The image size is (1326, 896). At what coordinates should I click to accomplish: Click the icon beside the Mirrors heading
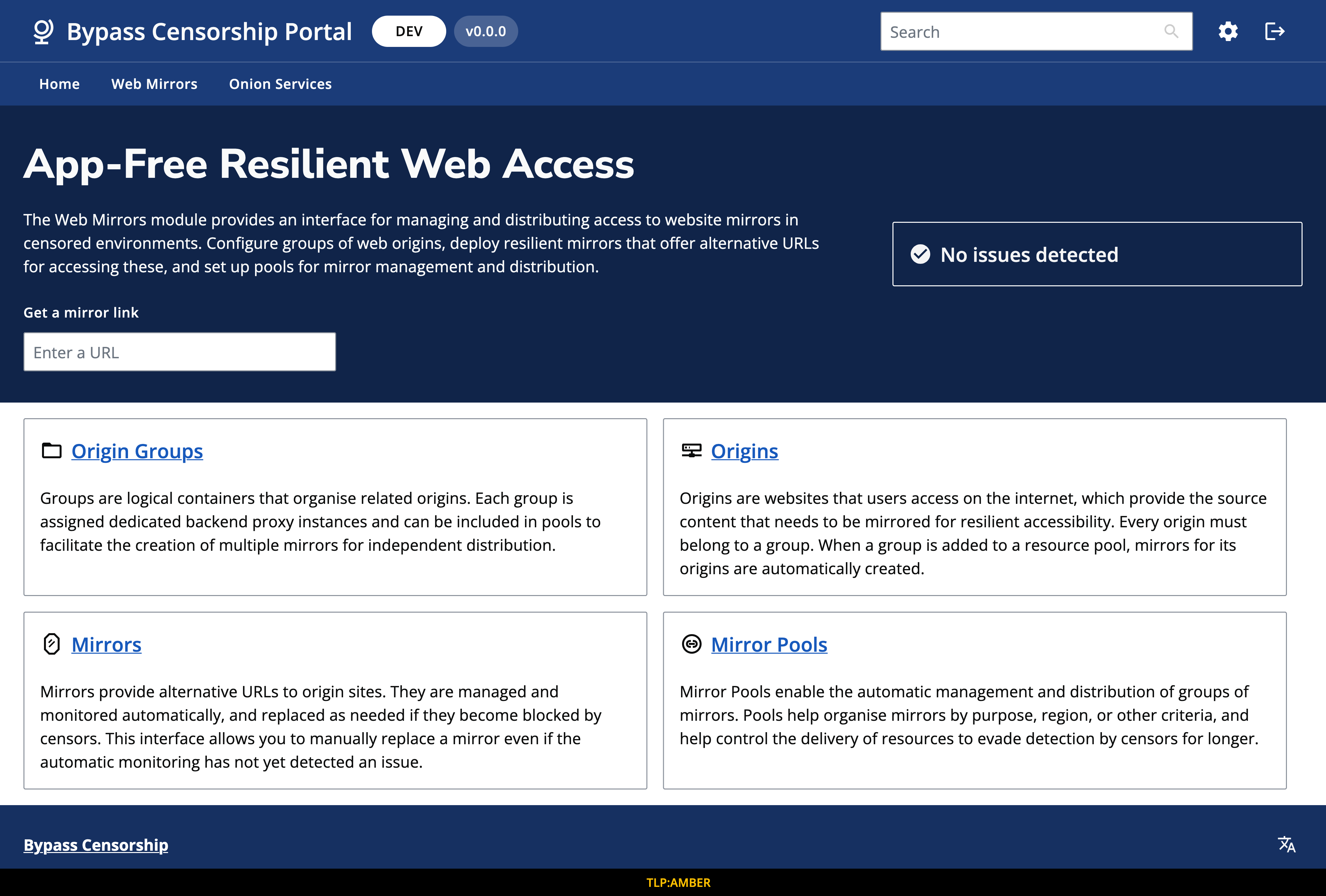tap(52, 644)
